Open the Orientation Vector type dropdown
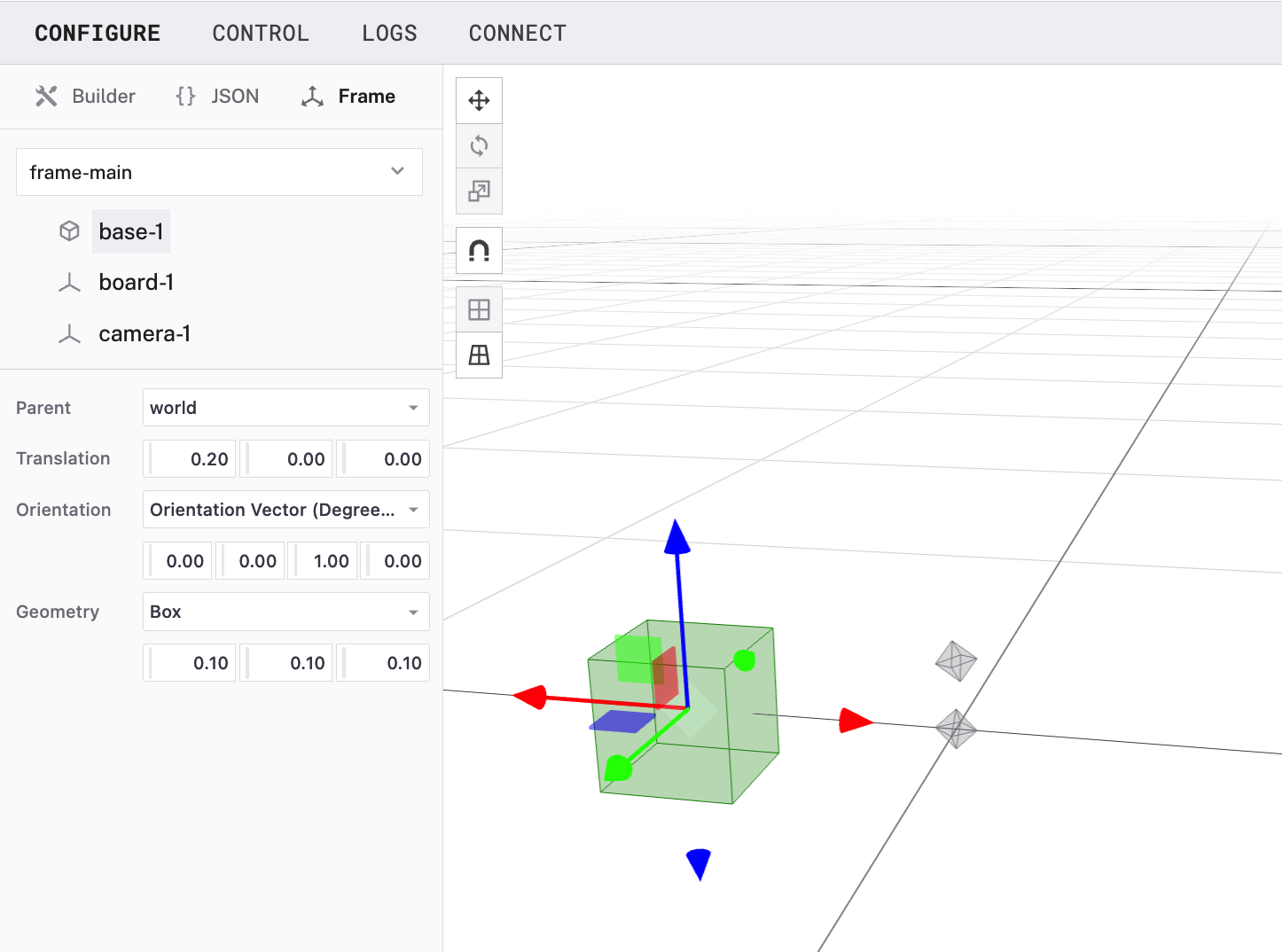This screenshot has height=952, width=1282. [285, 510]
